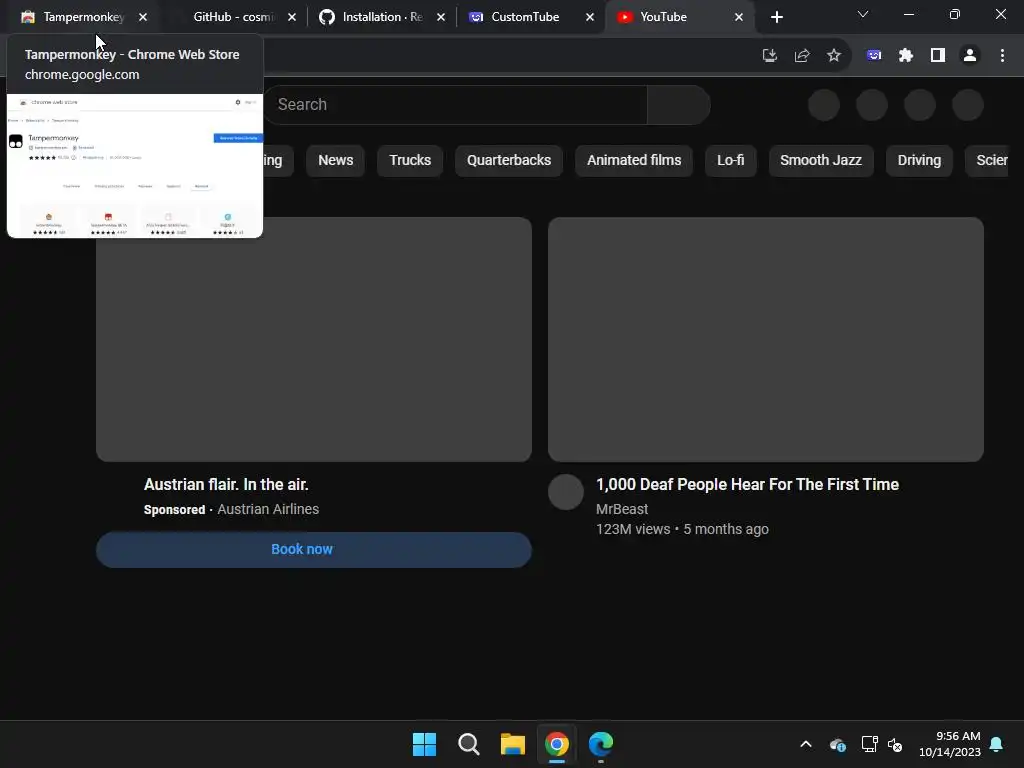Show hidden system tray icons
The height and width of the screenshot is (768, 1024).
[806, 744]
